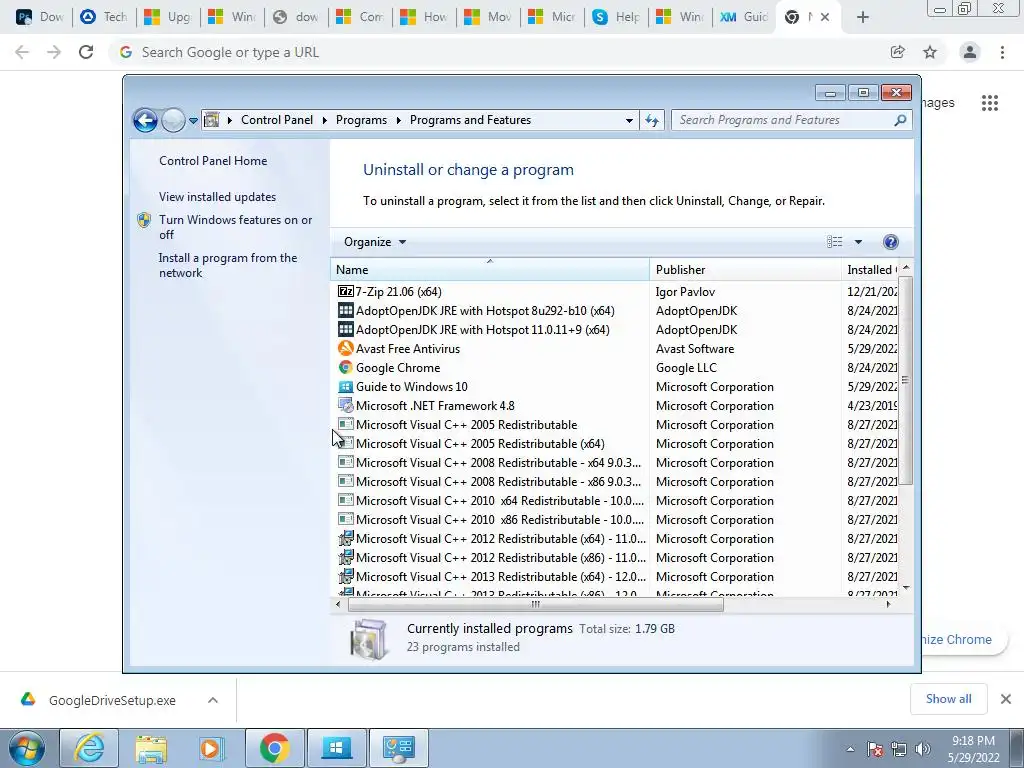Switch to the first Dow tab
Viewport: 1024px width, 768px height.
point(39,17)
